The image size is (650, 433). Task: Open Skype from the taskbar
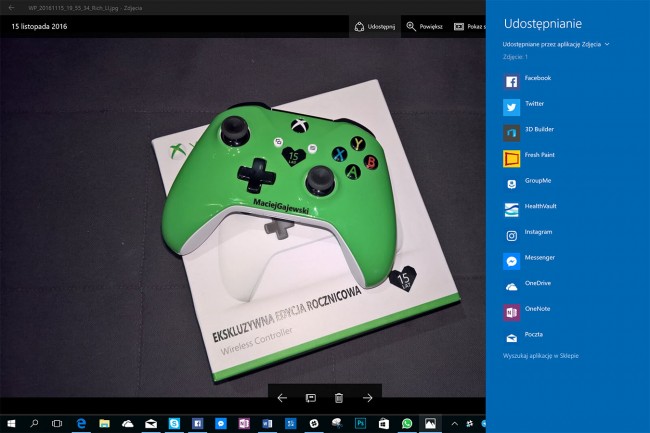tap(174, 423)
